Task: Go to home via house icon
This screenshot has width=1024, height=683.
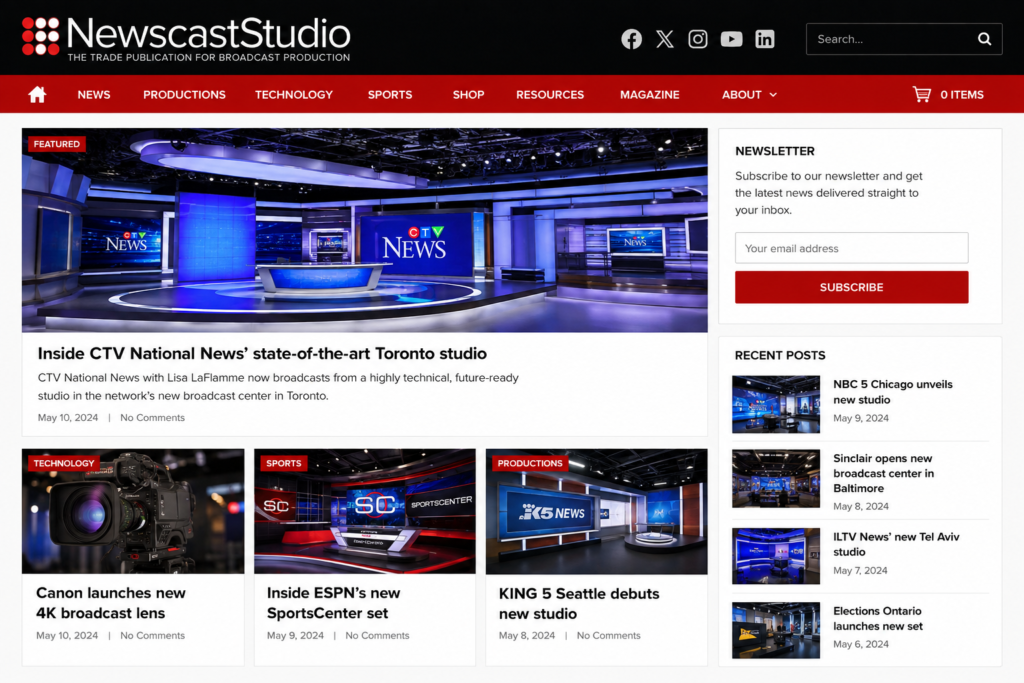Action: click(x=37, y=95)
